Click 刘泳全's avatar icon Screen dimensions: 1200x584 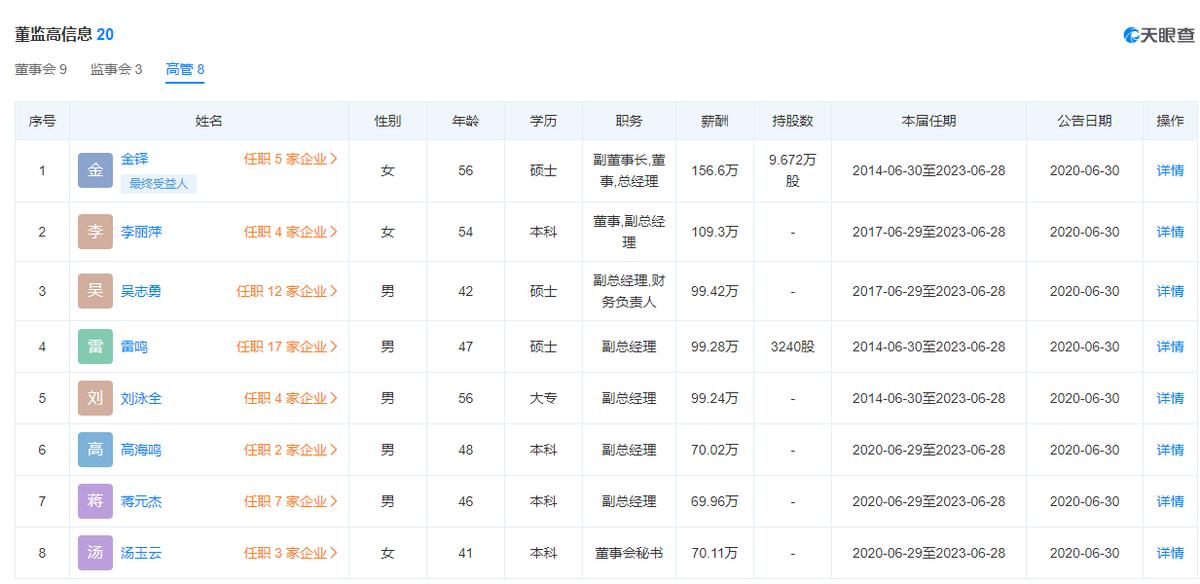tap(95, 397)
